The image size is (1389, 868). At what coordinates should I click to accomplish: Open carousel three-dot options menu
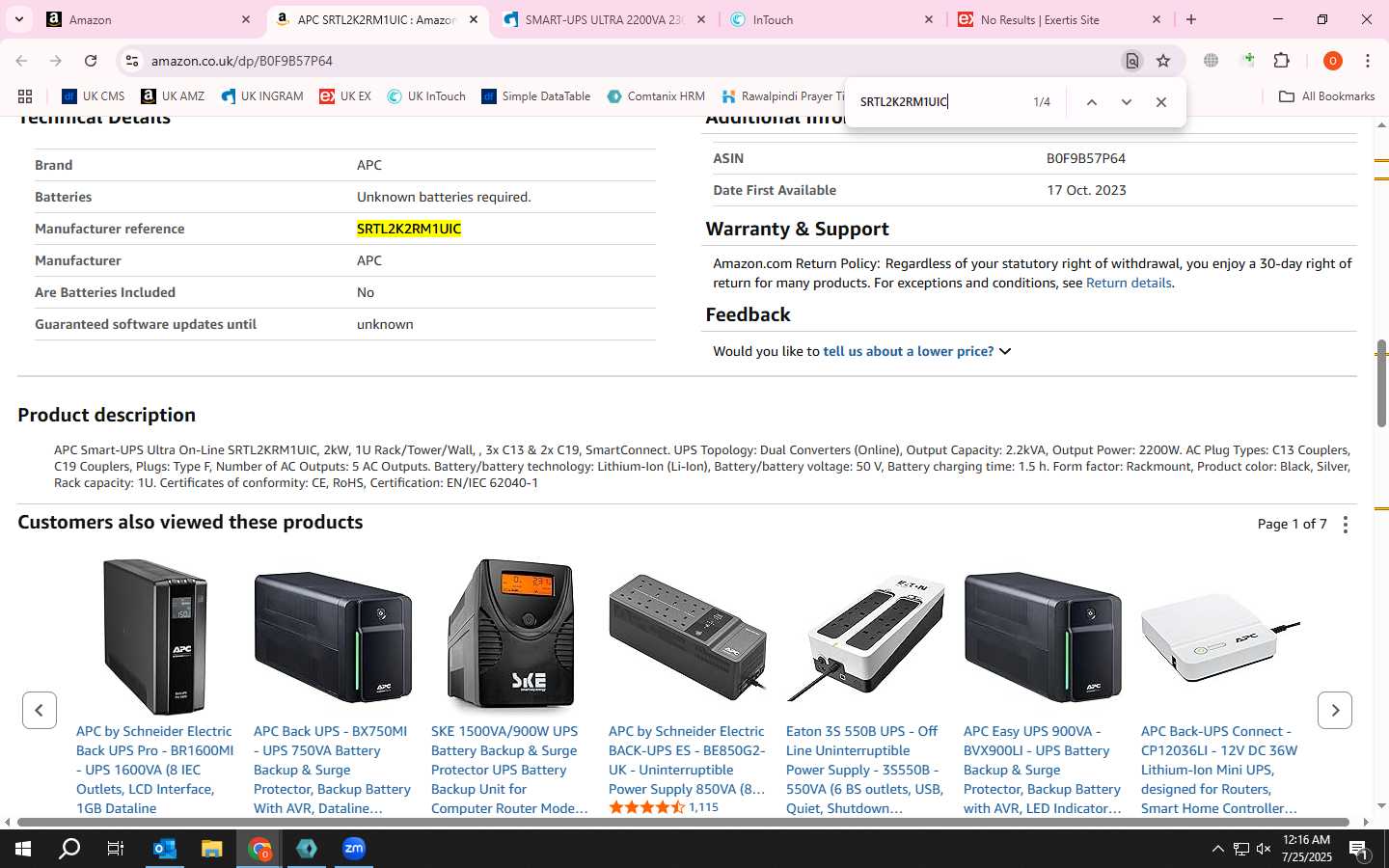click(1346, 525)
